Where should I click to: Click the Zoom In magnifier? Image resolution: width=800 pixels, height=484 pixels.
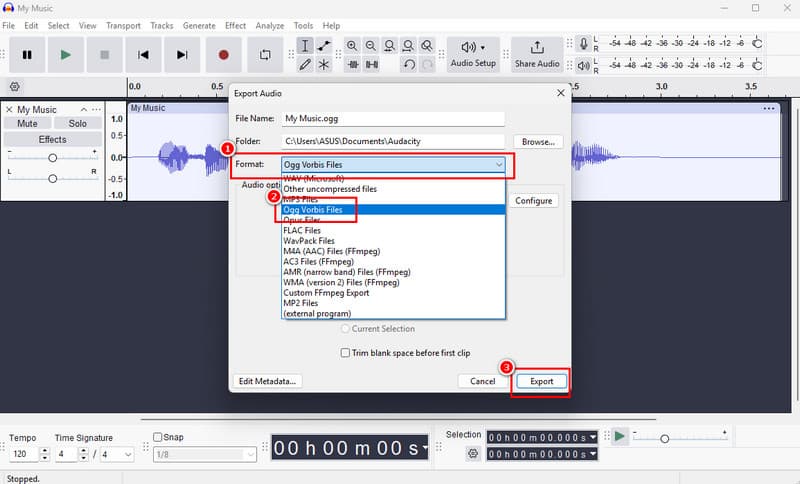[x=352, y=46]
